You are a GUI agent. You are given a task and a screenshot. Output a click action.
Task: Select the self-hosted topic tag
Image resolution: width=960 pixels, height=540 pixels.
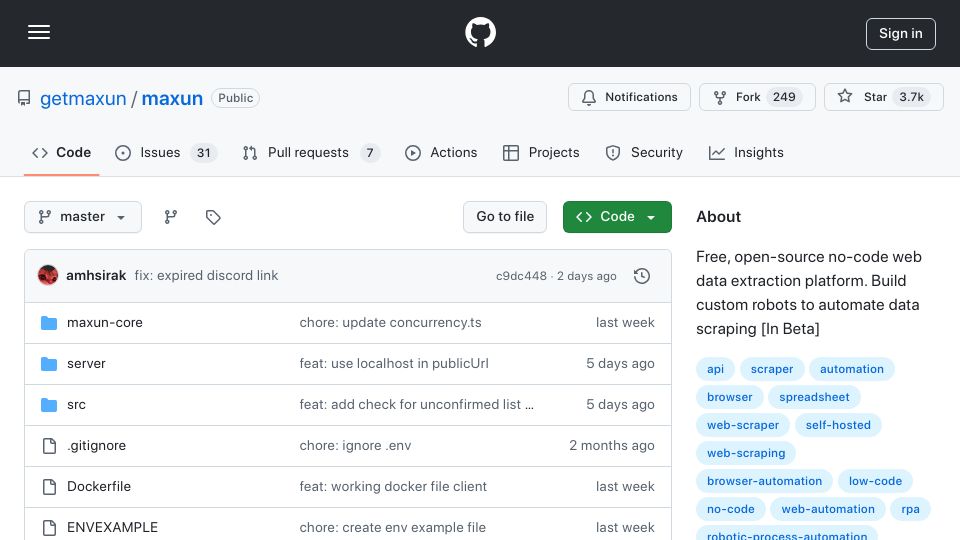point(838,425)
